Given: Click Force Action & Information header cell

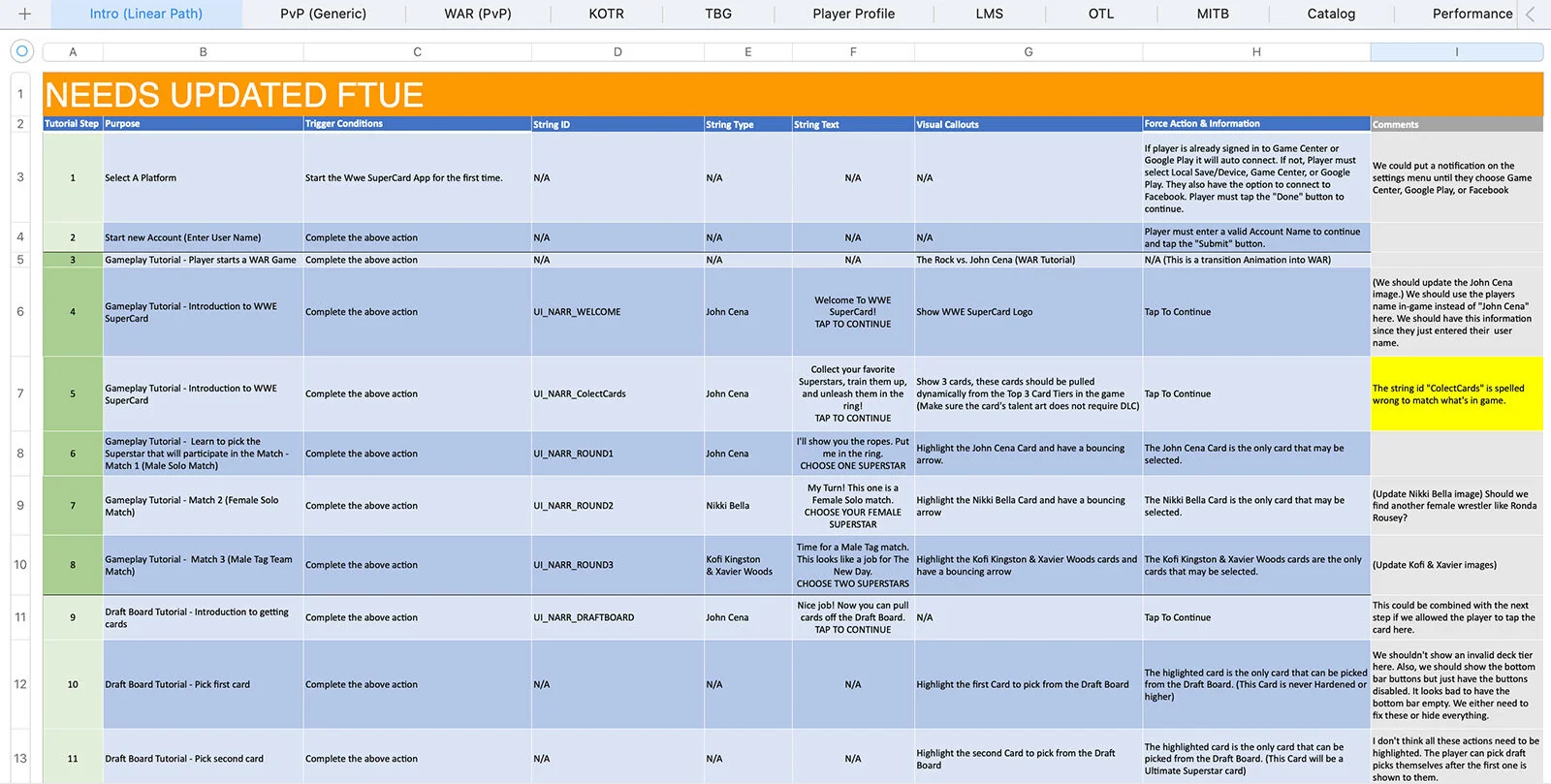Looking at the screenshot, I should (x=1255, y=124).
